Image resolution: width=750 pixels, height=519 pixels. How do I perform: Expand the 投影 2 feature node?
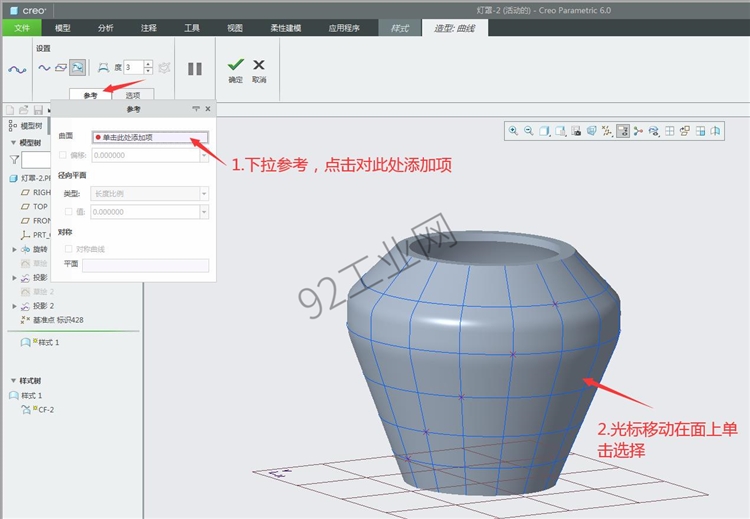[14, 306]
